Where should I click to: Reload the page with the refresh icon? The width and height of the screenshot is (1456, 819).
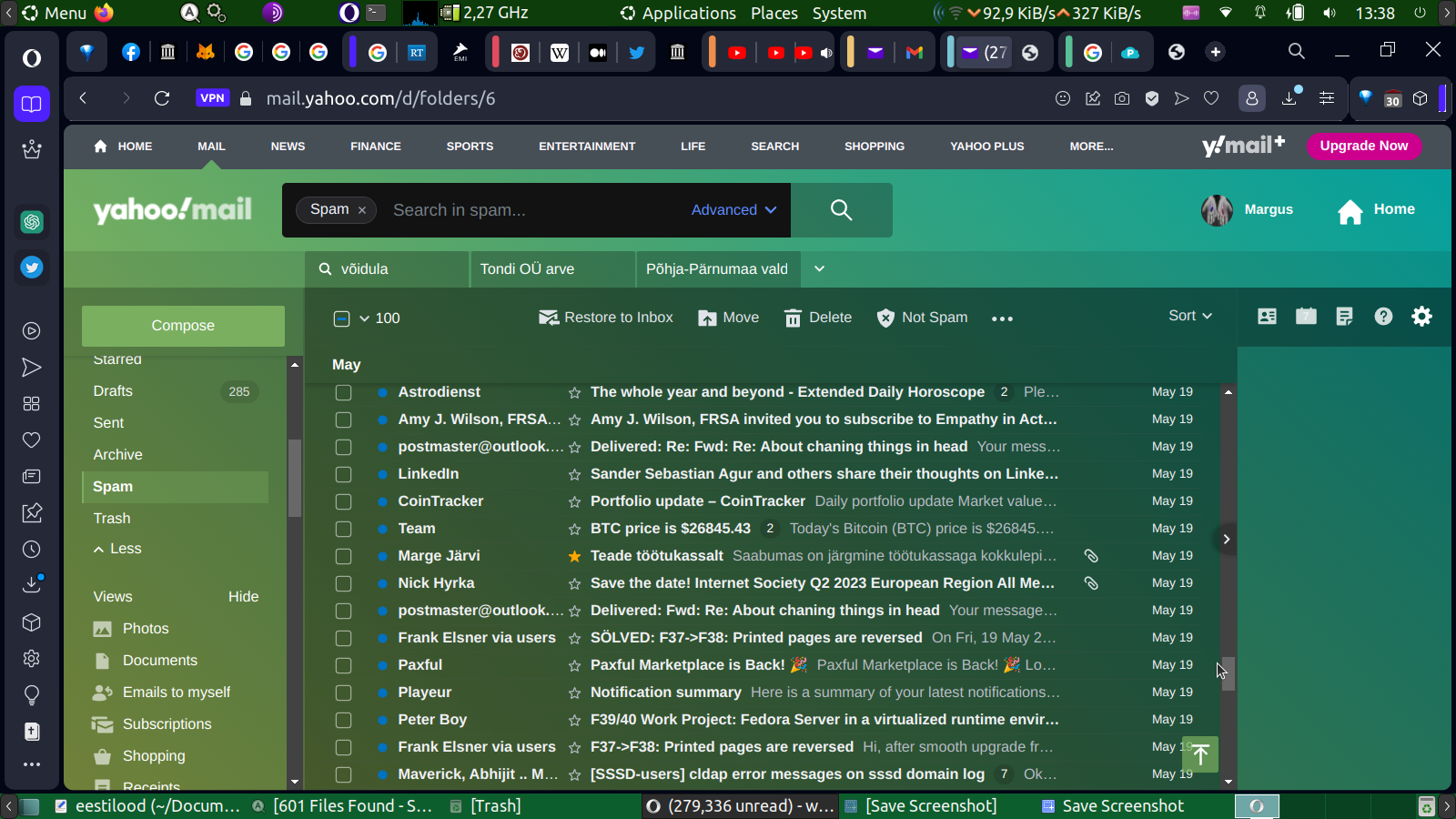click(x=162, y=98)
